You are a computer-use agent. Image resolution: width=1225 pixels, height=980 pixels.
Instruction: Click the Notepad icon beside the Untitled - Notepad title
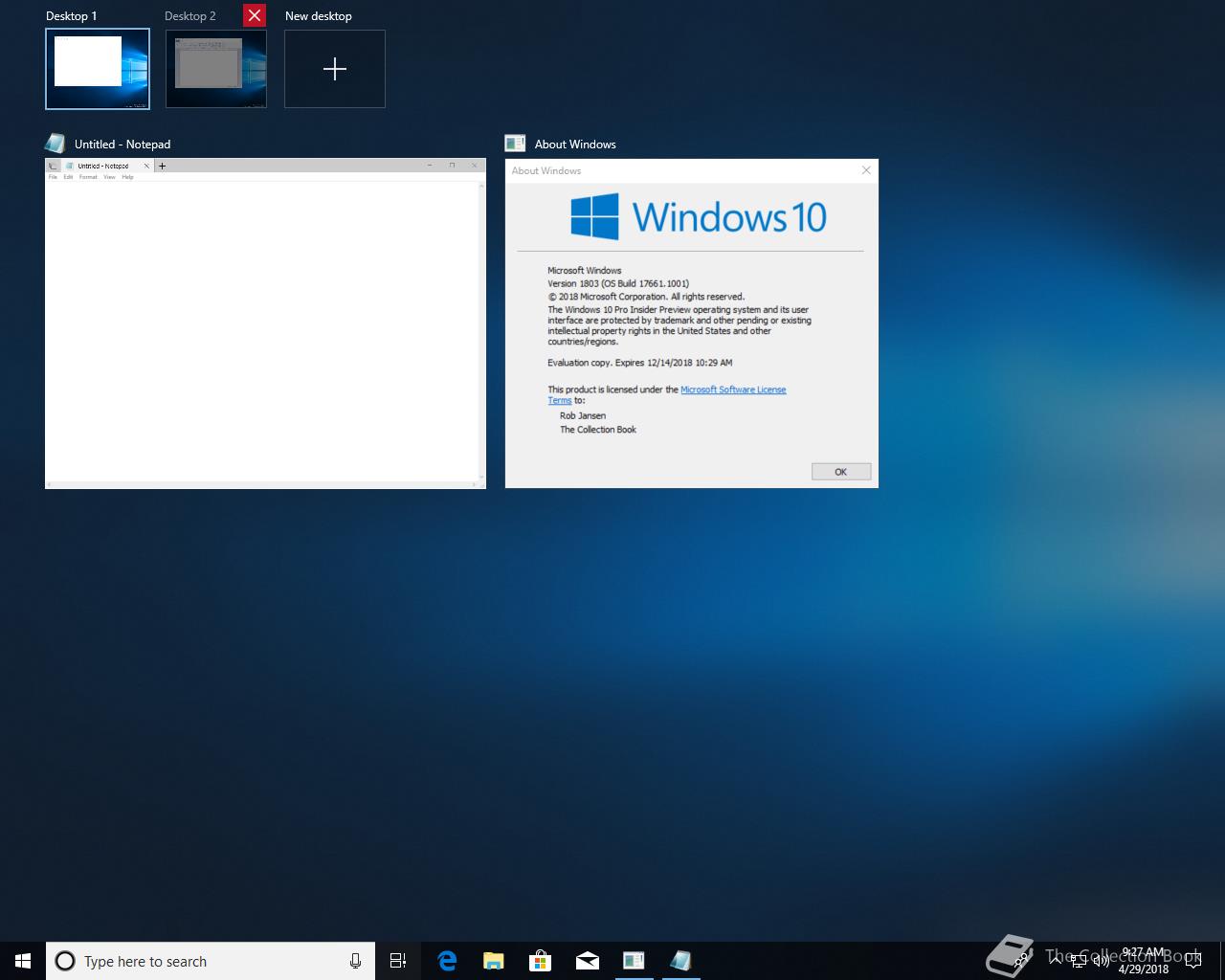[x=56, y=144]
